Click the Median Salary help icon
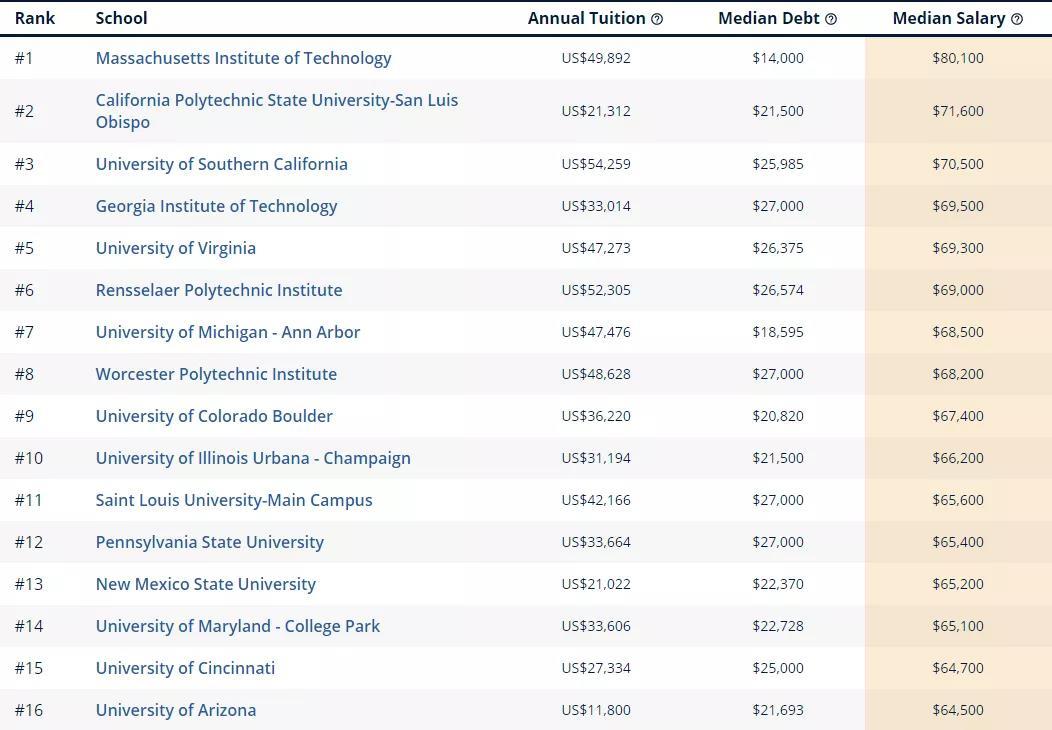 coord(1016,19)
